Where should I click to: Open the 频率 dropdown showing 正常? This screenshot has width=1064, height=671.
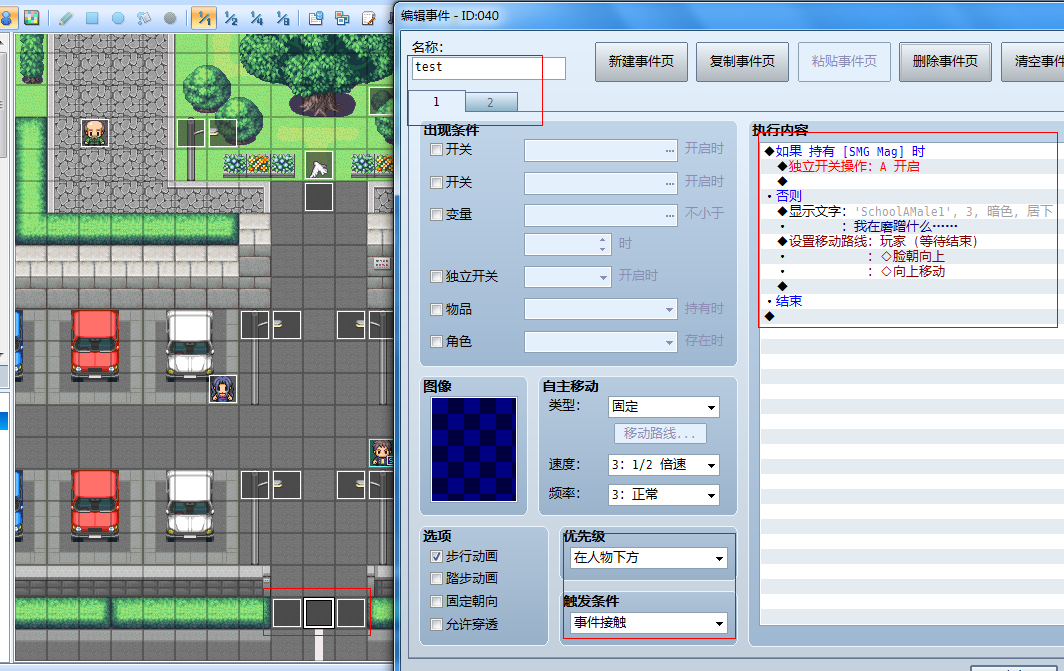[x=664, y=495]
